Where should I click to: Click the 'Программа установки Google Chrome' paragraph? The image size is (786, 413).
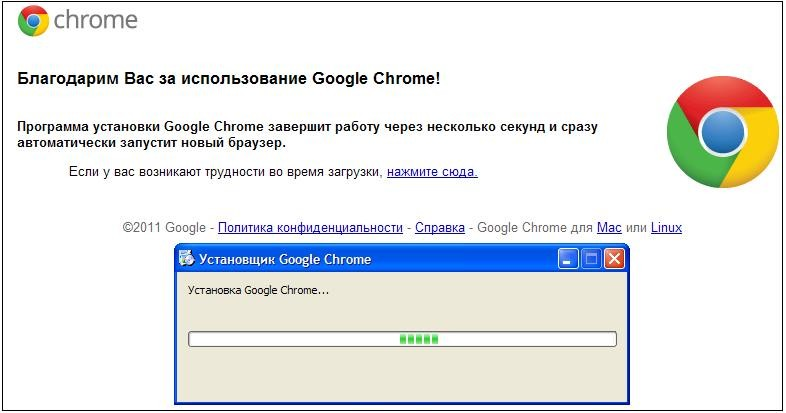coord(307,134)
